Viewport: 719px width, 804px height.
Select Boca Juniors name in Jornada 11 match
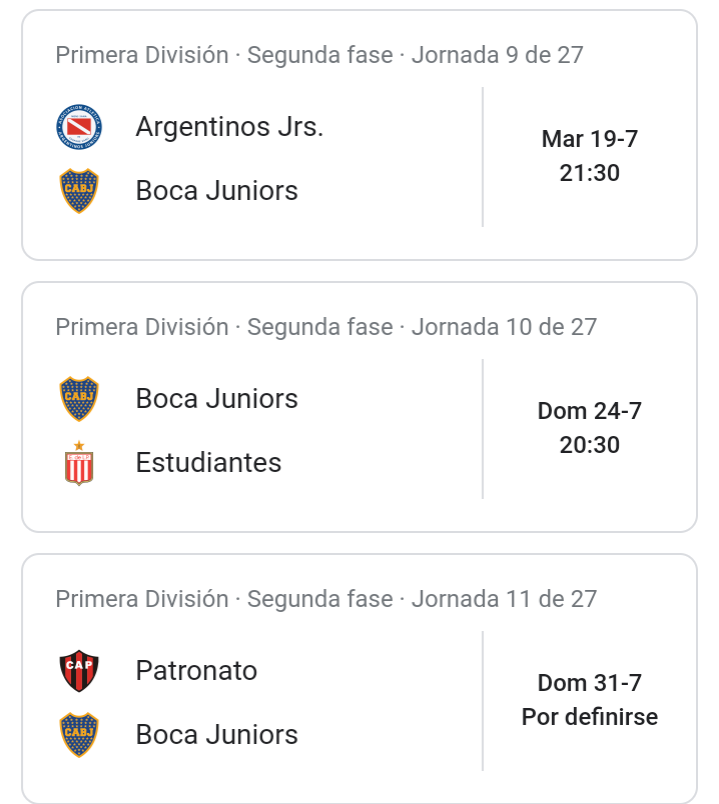pyautogui.click(x=216, y=735)
